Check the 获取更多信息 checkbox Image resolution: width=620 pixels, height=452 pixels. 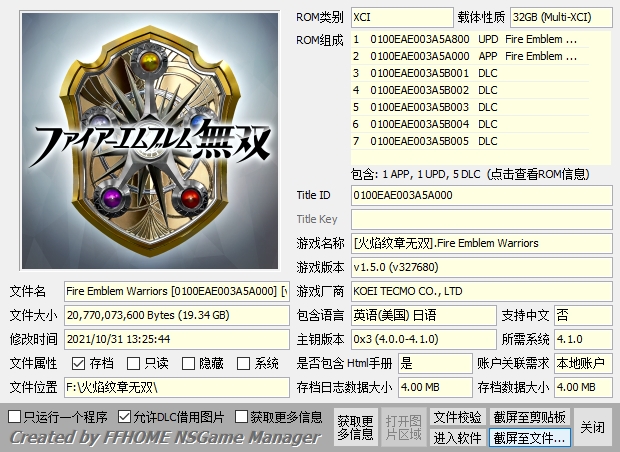tap(241, 416)
